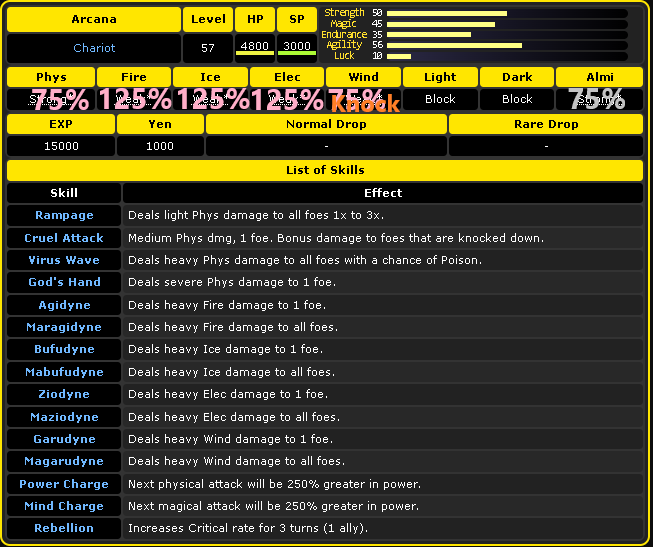This screenshot has width=653, height=547.
Task: Click the Almi resistance header
Action: pyautogui.click(x=600, y=77)
